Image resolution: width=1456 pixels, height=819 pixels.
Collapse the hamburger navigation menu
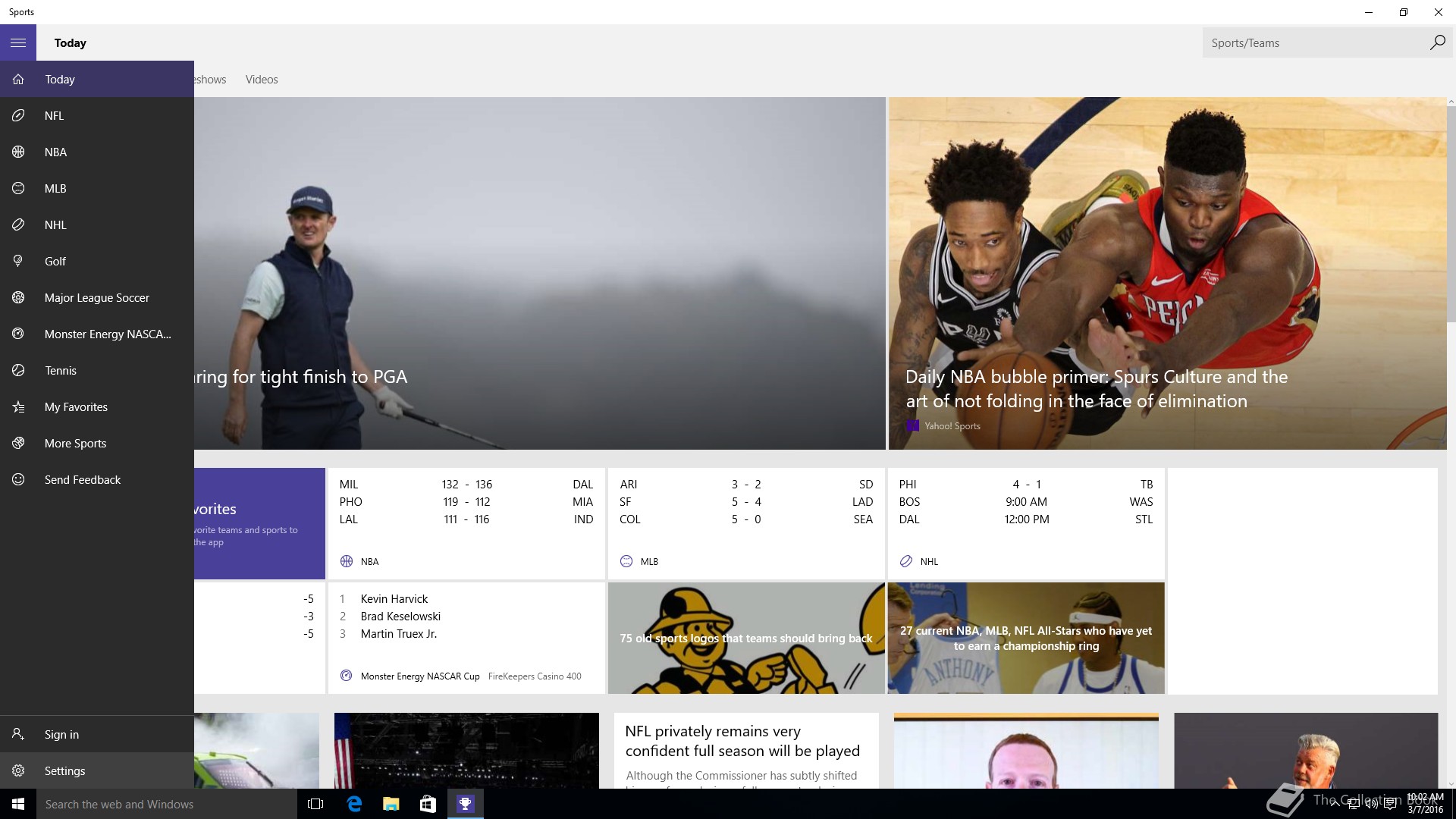18,43
